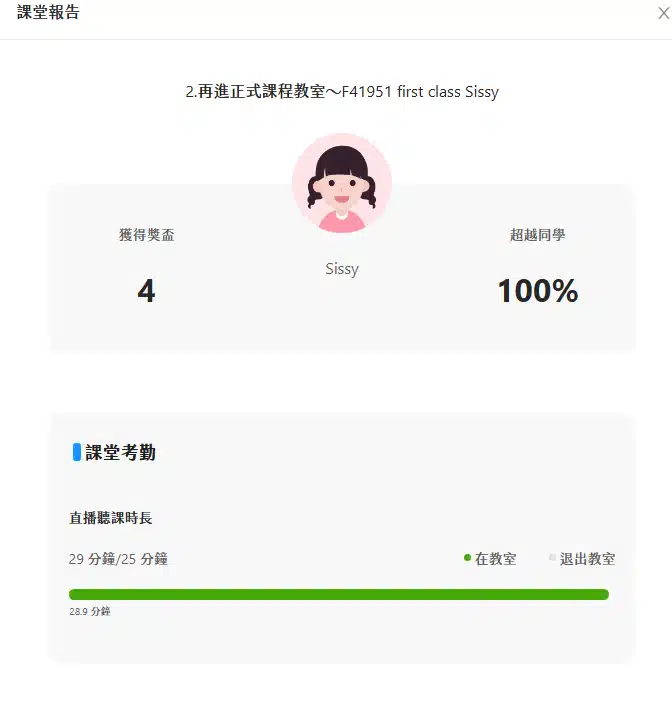
Task: Select the 退出教室 legend label
Action: 587,559
